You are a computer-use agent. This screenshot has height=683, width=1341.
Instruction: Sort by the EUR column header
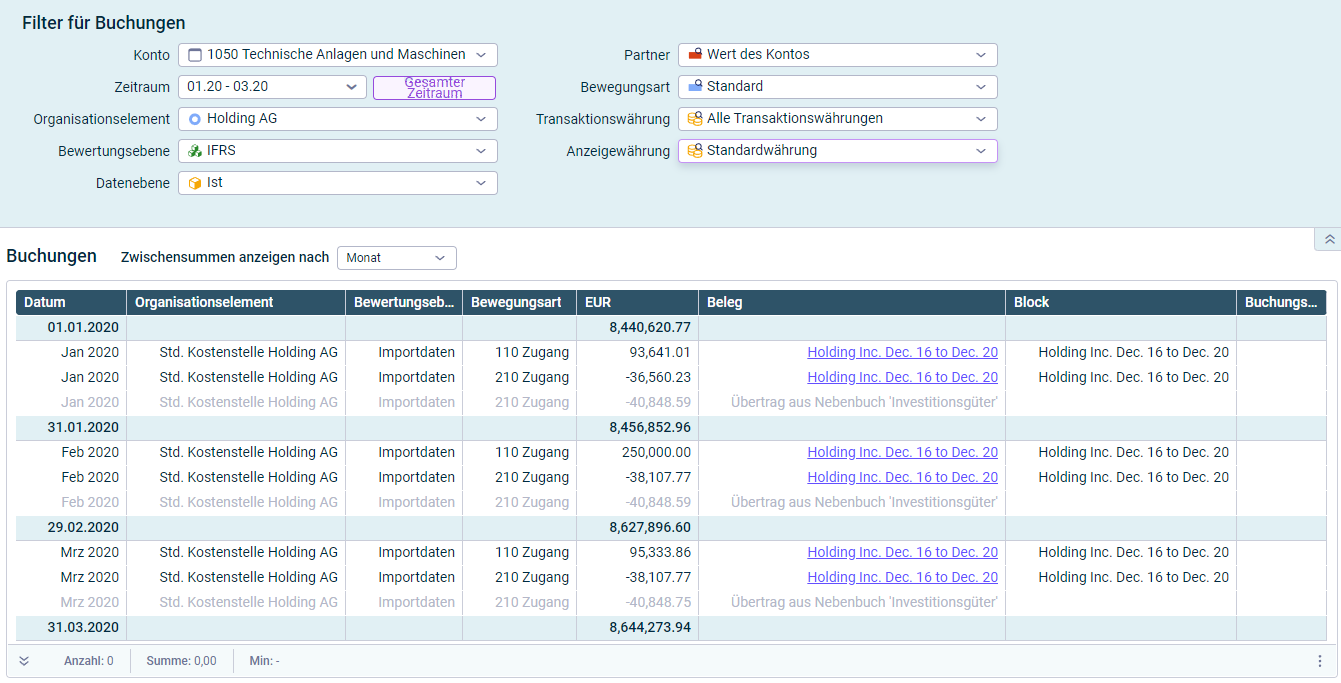tap(638, 302)
